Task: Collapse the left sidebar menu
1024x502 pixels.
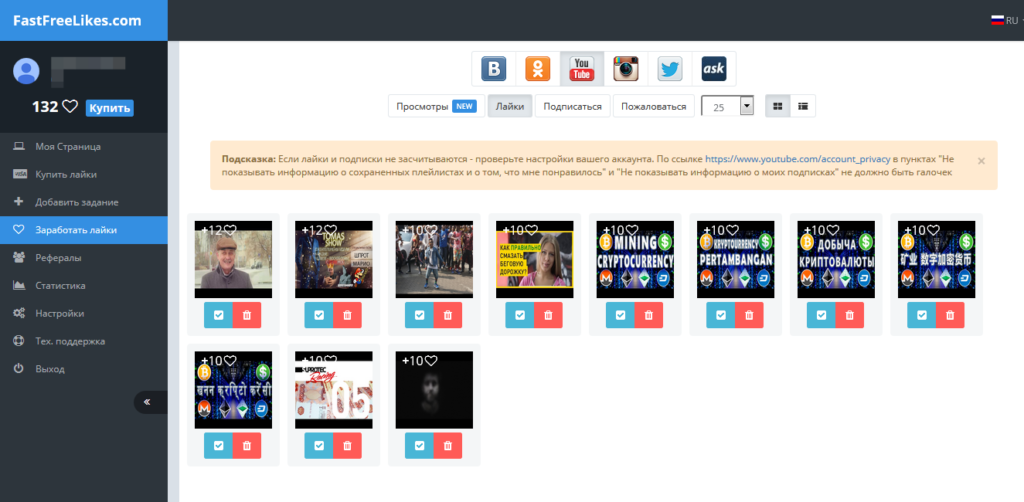Action: 150,402
